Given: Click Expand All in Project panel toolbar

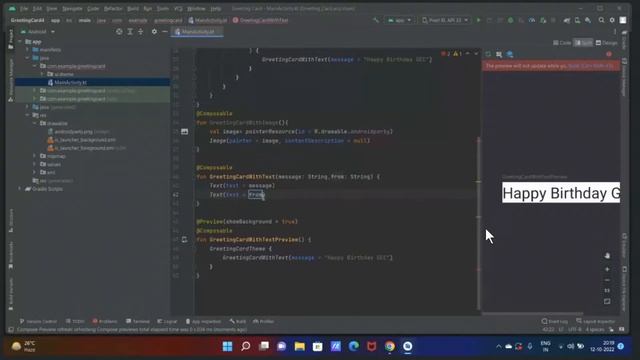Looking at the screenshot, I should 130,31.
